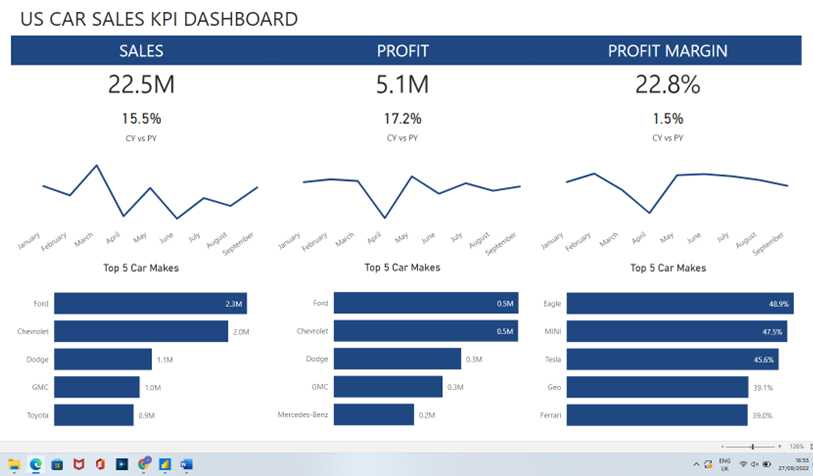This screenshot has width=813, height=476.
Task: Click the PROFIT header label
Action: 402,51
